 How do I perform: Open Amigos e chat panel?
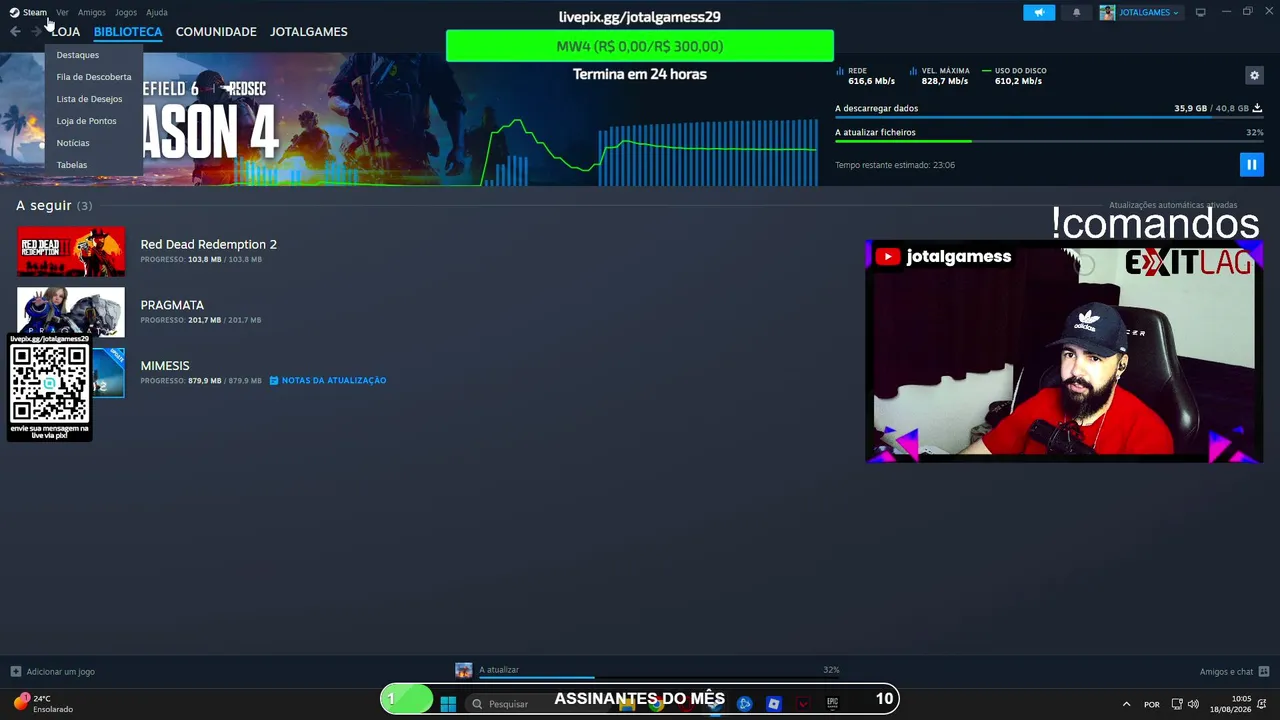1235,672
